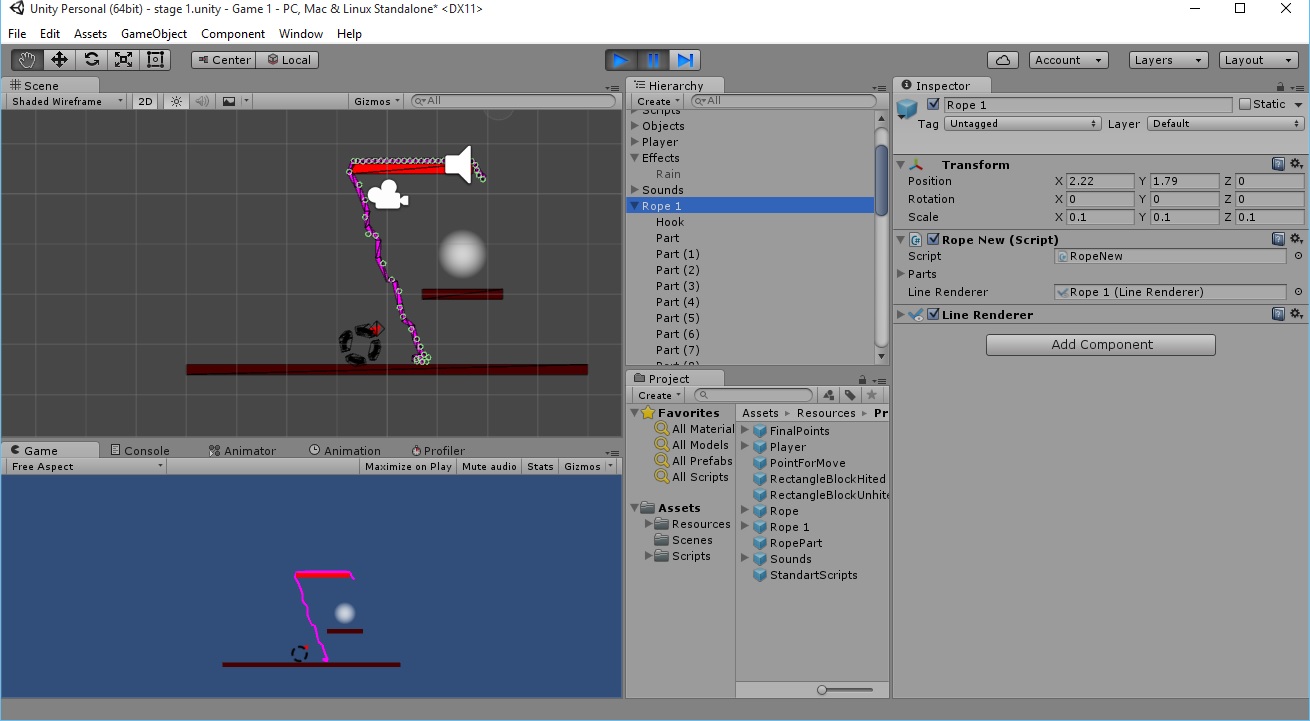Switch to the Animator tab

click(x=241, y=450)
